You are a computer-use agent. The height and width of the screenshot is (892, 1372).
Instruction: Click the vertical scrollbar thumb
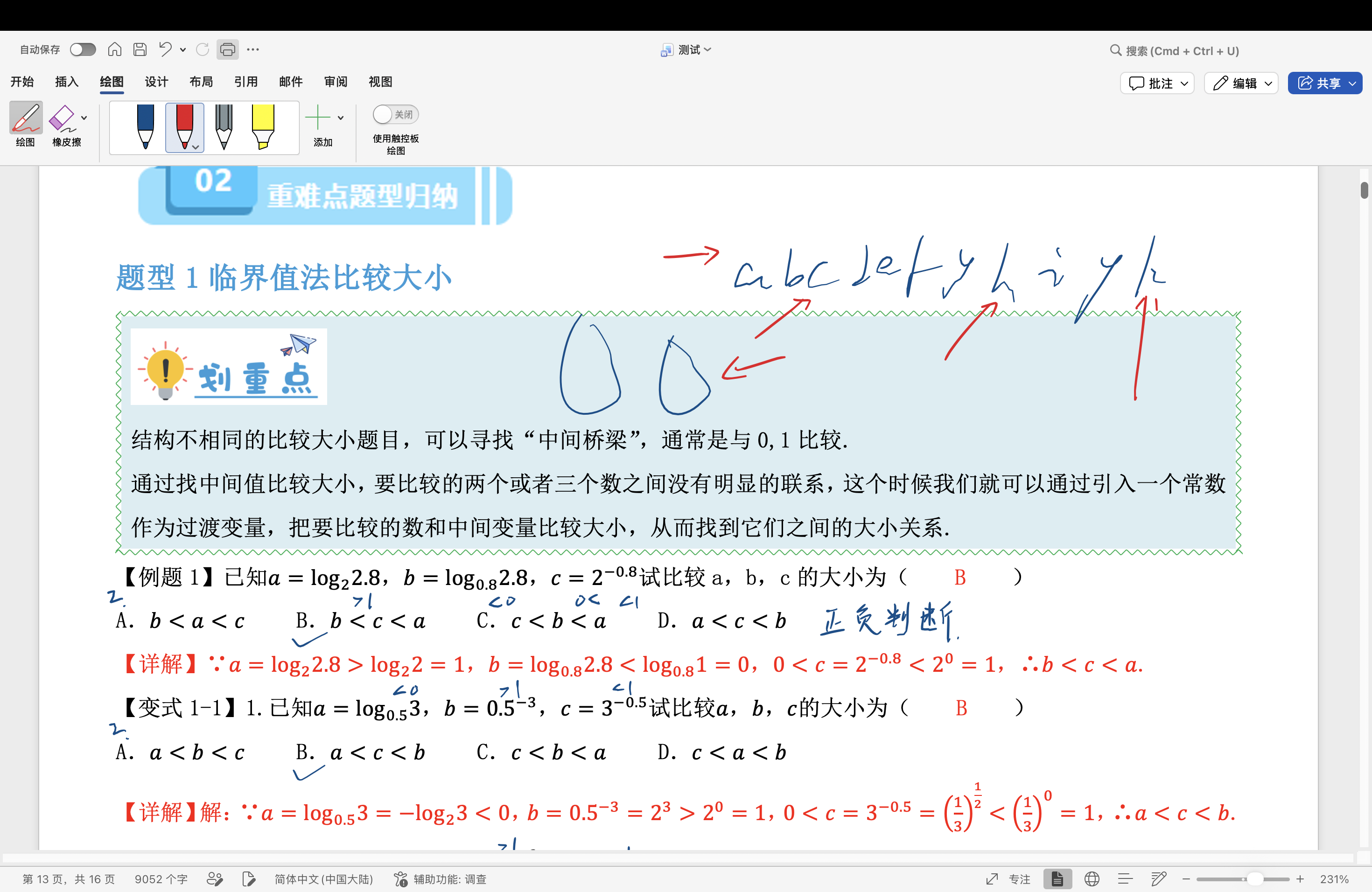tap(1364, 190)
